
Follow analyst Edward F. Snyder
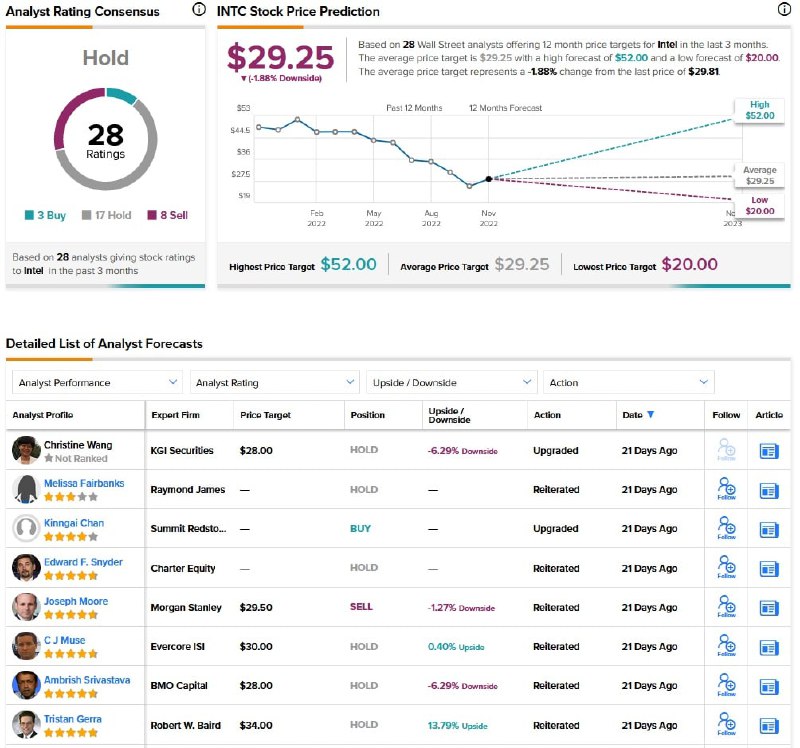click(x=726, y=567)
